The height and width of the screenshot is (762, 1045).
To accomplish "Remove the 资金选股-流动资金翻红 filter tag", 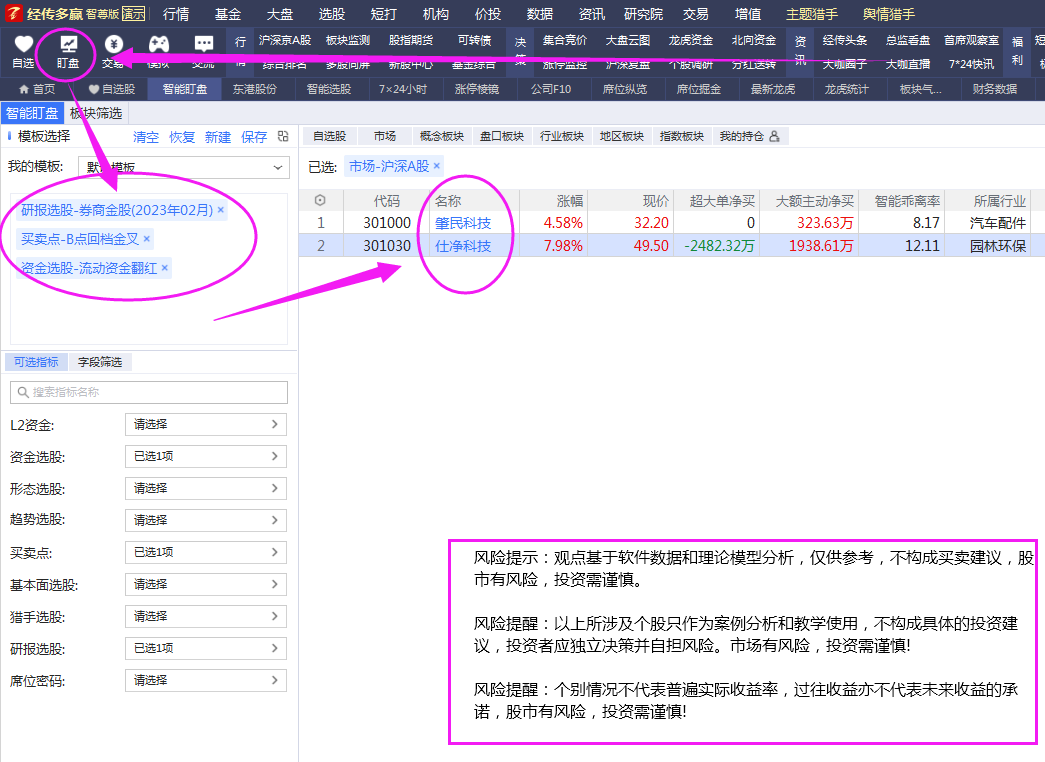I will pyautogui.click(x=165, y=268).
